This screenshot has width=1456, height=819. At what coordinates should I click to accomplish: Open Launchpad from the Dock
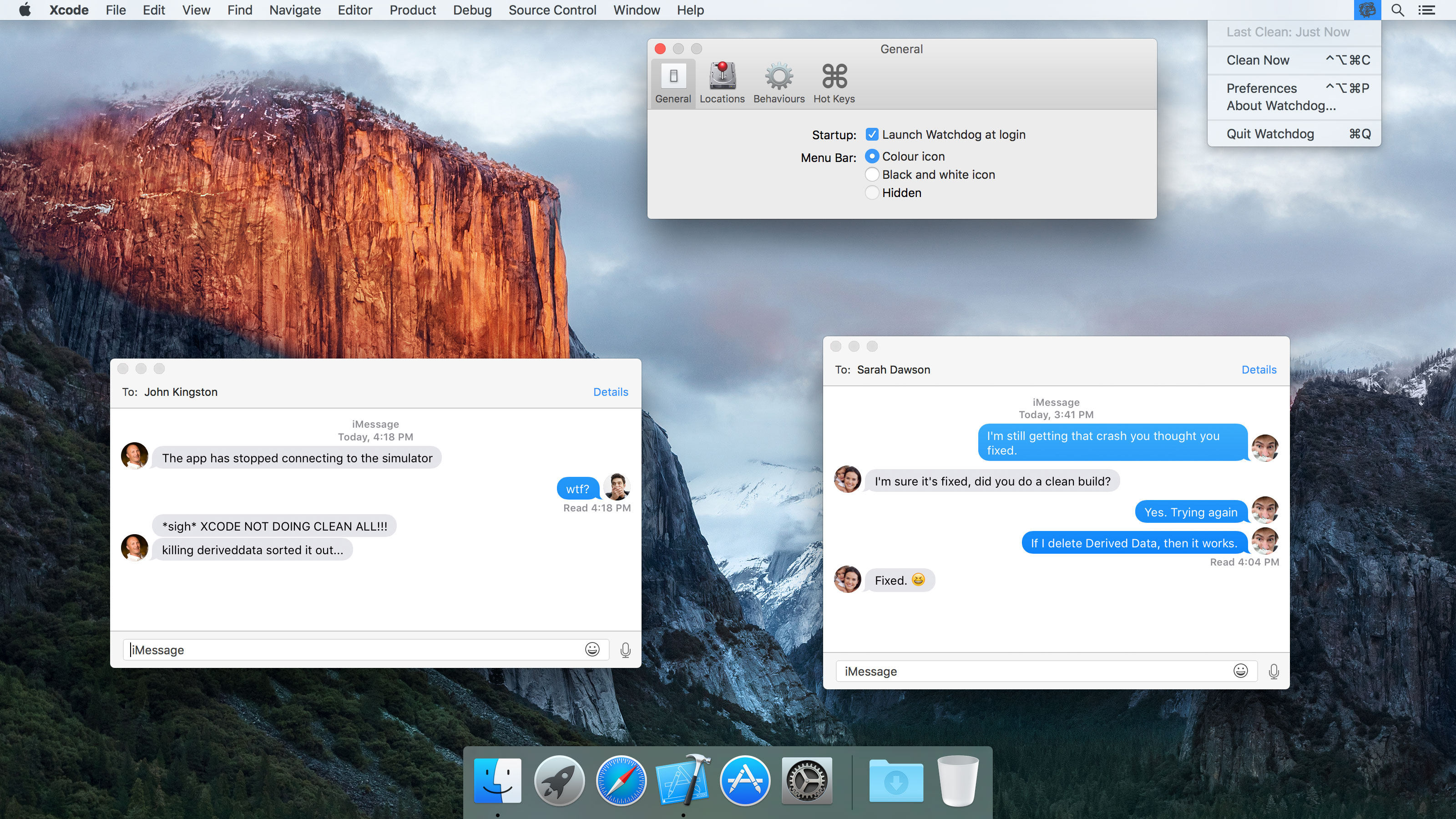559,781
